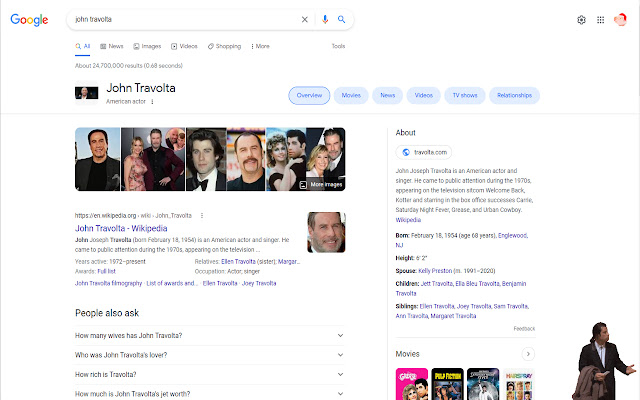Click the three-dot menu beside American actor
640x400 pixels.
(x=152, y=102)
